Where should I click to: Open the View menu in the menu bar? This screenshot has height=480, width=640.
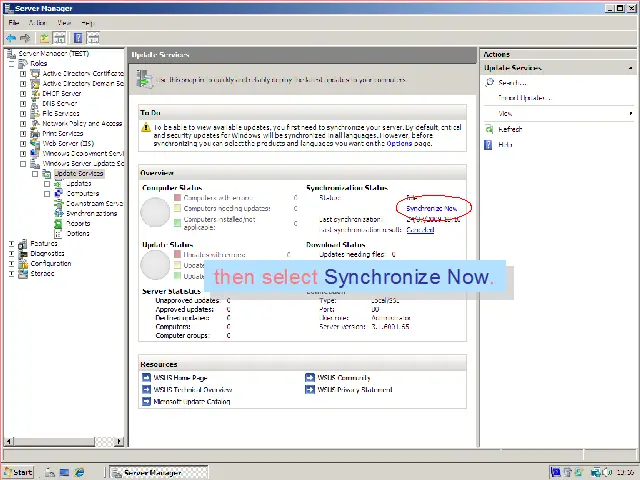coord(64,22)
